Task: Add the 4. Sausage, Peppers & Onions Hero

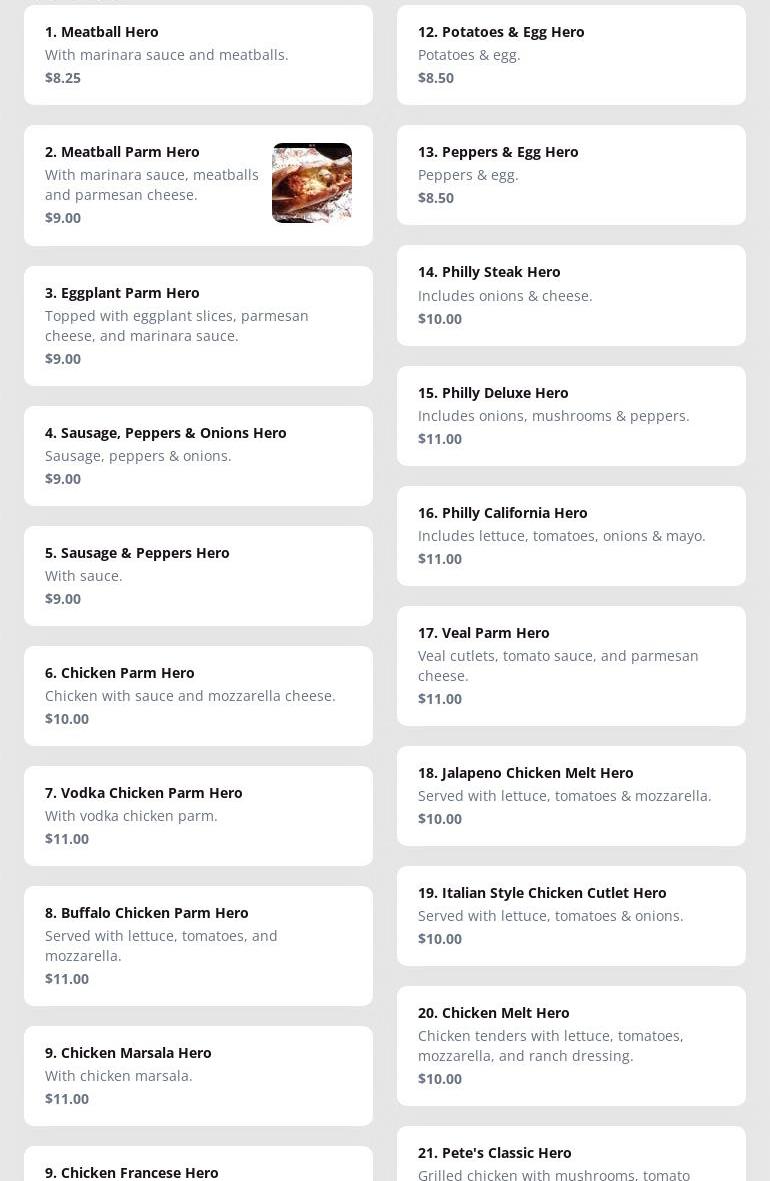Action: pos(198,456)
